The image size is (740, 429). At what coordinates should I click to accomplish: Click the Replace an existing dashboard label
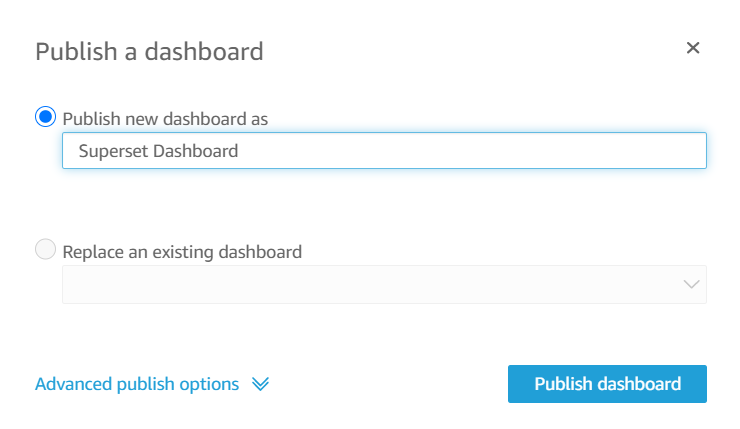pyautogui.click(x=182, y=251)
